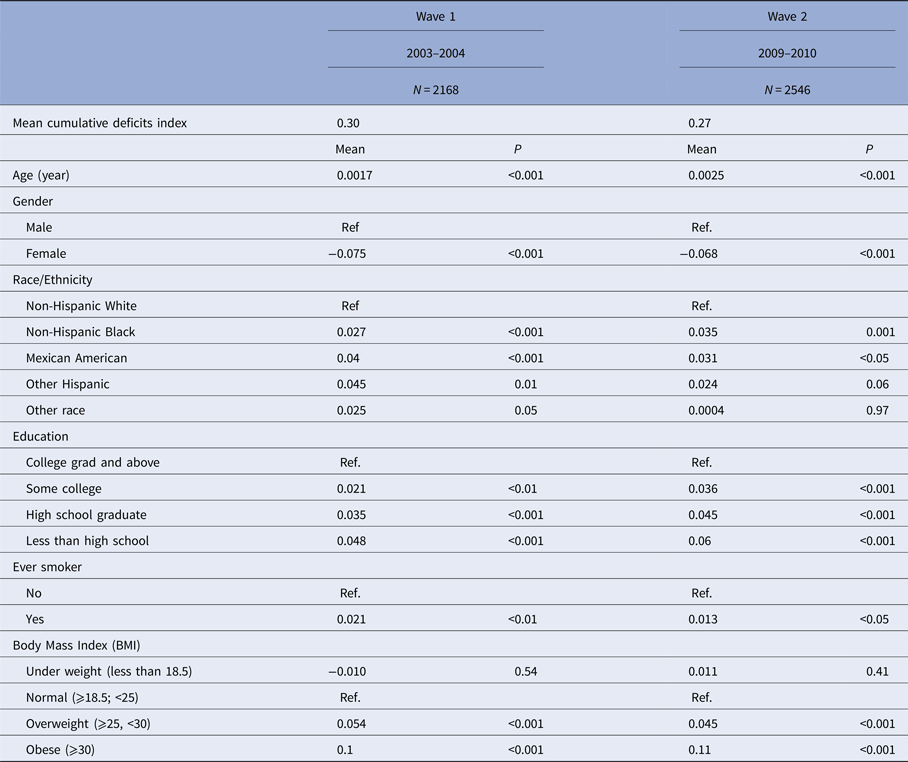
Task: Click the N = 2168 sample size
Action: [x=435, y=88]
